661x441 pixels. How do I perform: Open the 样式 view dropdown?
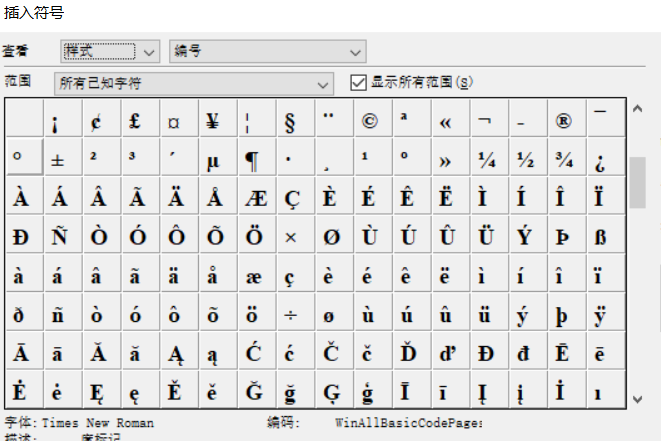click(x=110, y=51)
